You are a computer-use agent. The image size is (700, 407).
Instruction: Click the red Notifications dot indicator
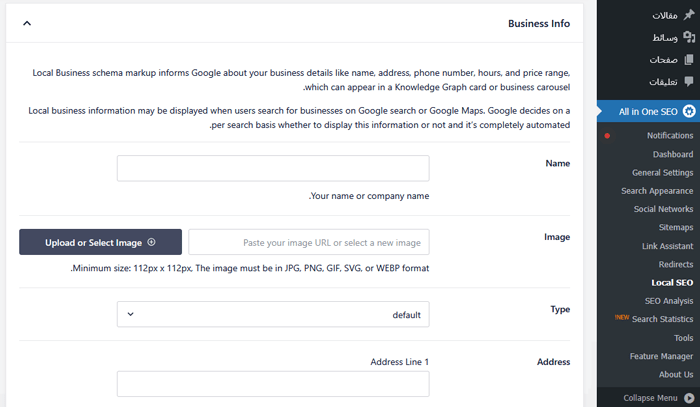[607, 136]
